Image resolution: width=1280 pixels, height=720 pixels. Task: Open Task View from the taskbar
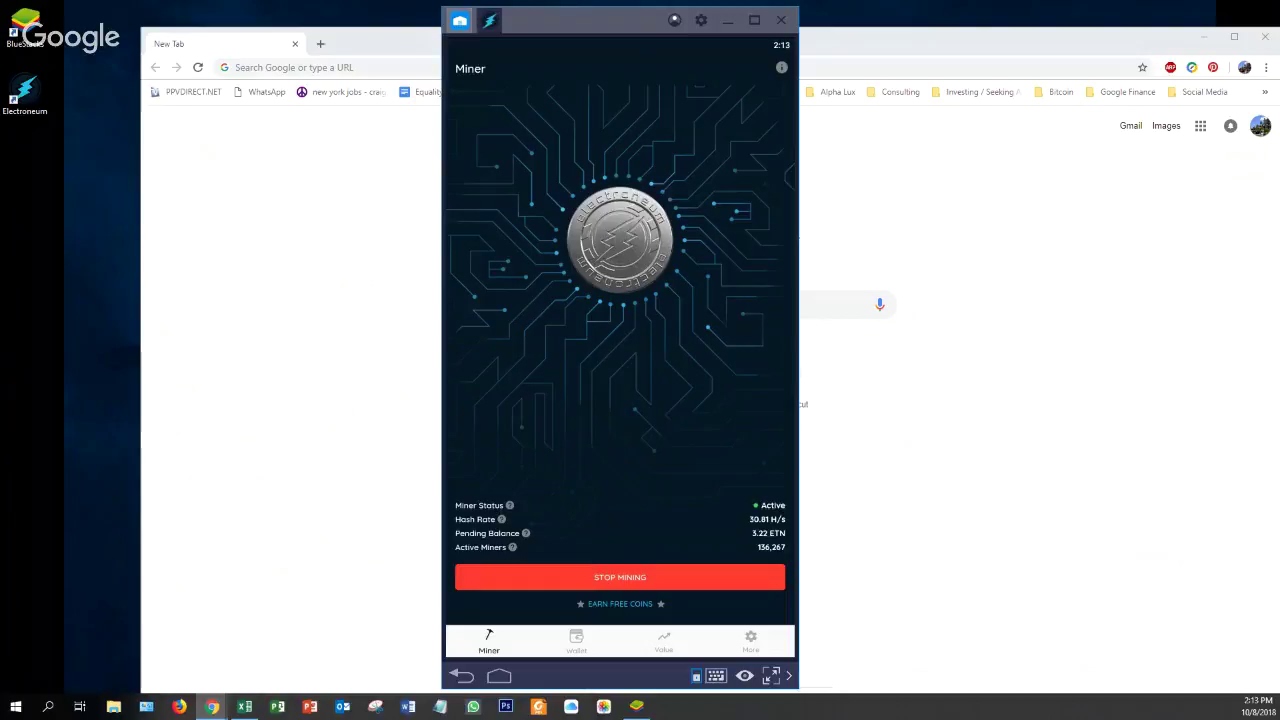point(80,707)
